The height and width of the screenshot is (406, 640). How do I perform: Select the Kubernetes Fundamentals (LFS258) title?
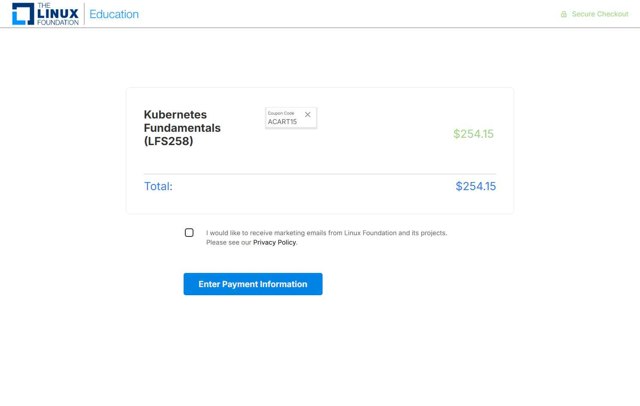click(182, 128)
